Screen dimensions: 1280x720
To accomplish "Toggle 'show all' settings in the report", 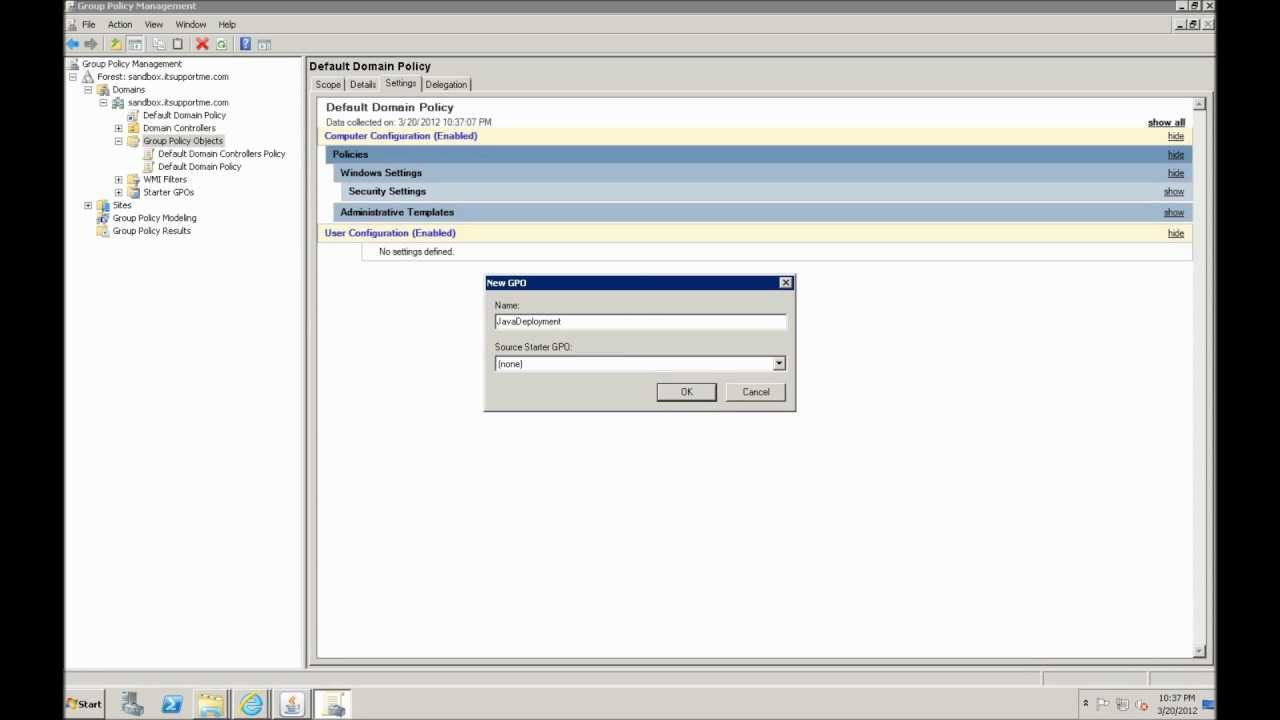I will pyautogui.click(x=1165, y=122).
